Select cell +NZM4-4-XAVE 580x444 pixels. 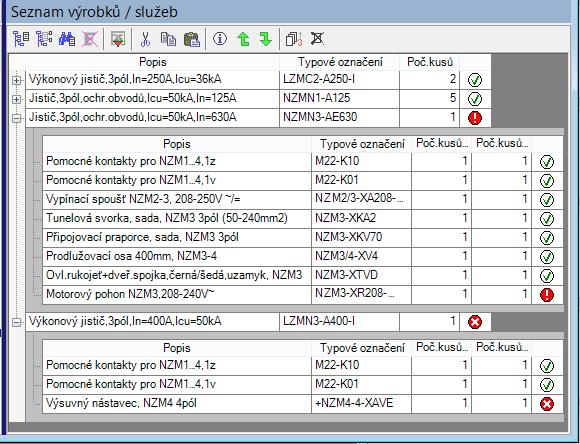click(x=361, y=403)
